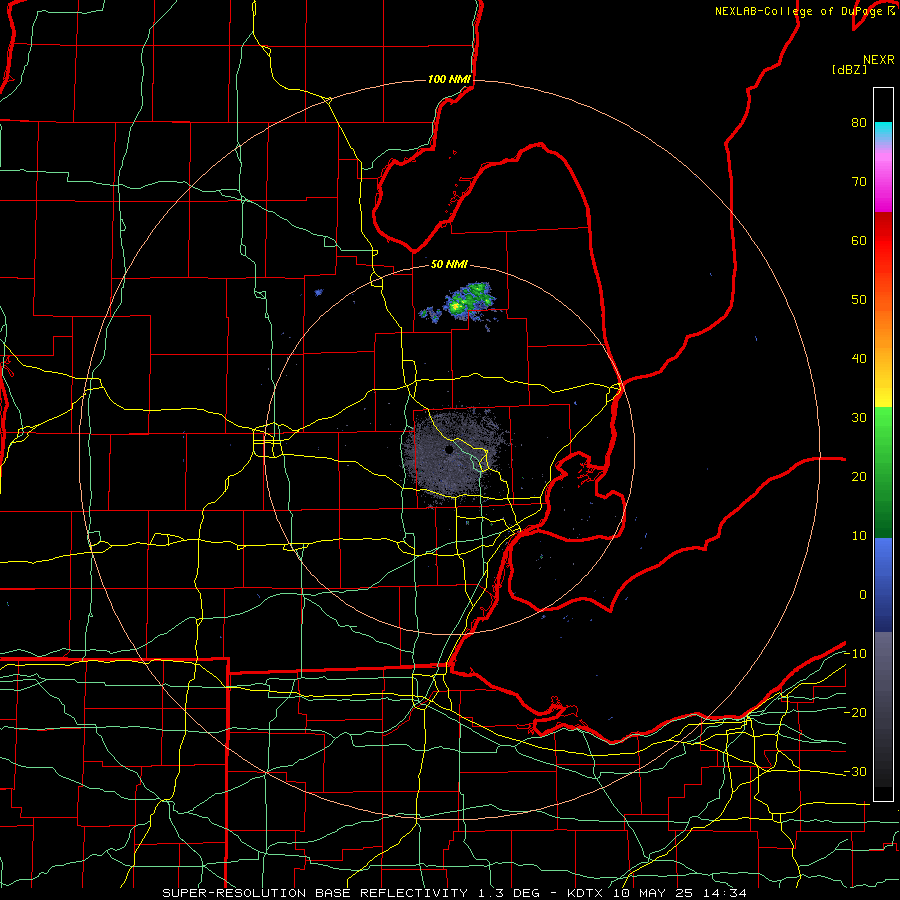This screenshot has height=900, width=900.
Task: Click the 30 value on the dBZ scale
Action: (x=859, y=418)
